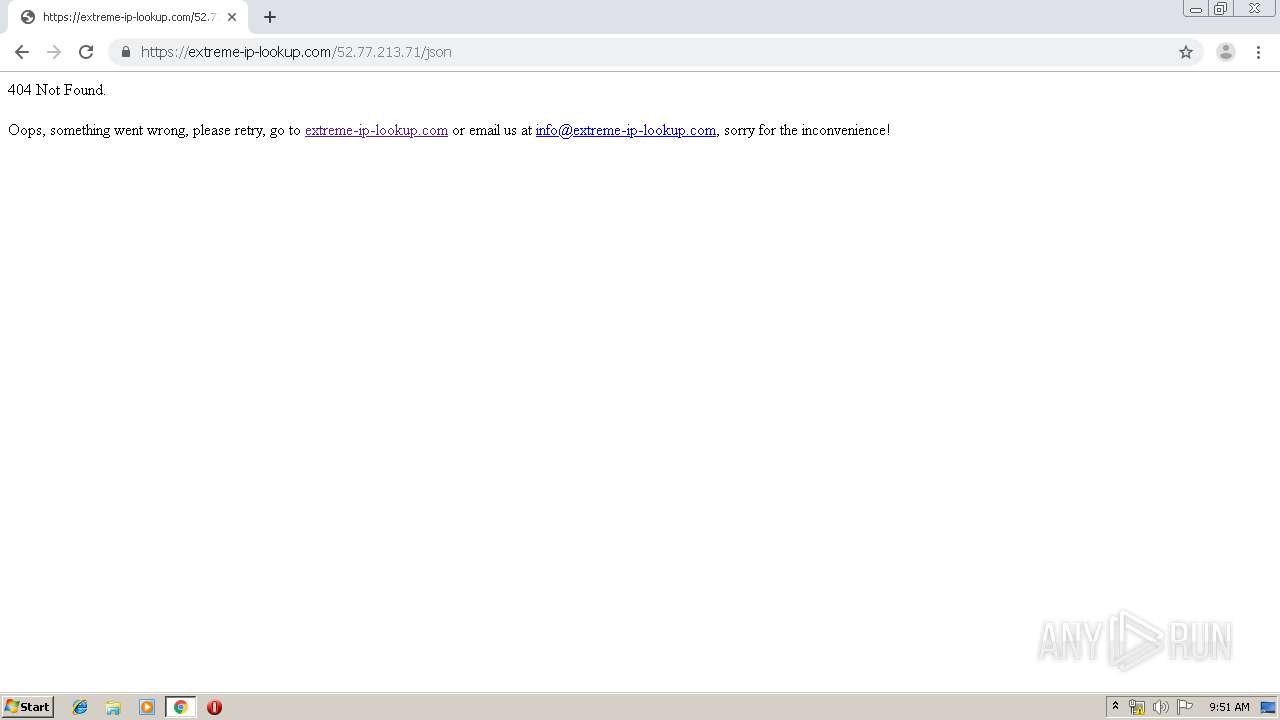Click the '404 Not Found.' text

pos(57,90)
